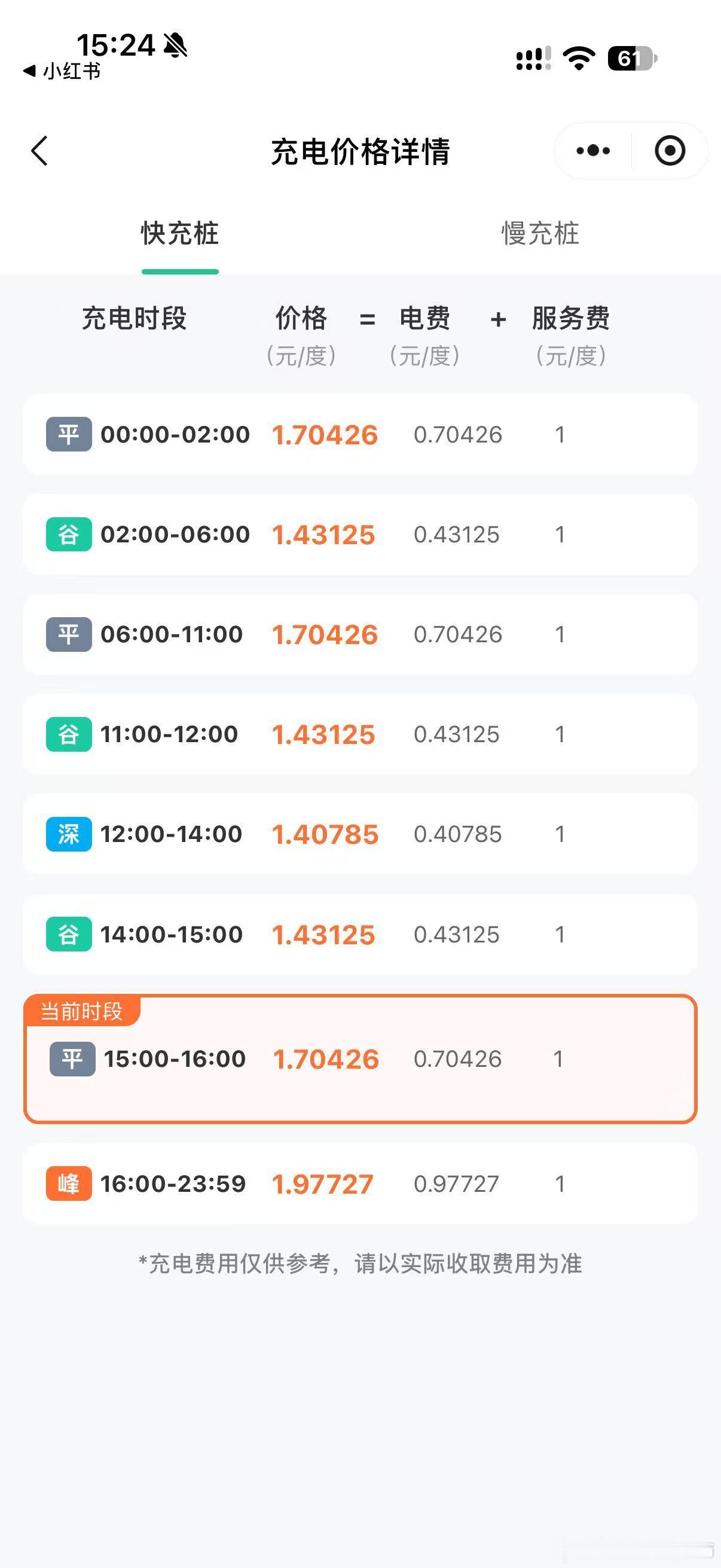Switch to the 慢充桩 tab
Image resolution: width=721 pixels, height=1568 pixels.
tap(540, 233)
